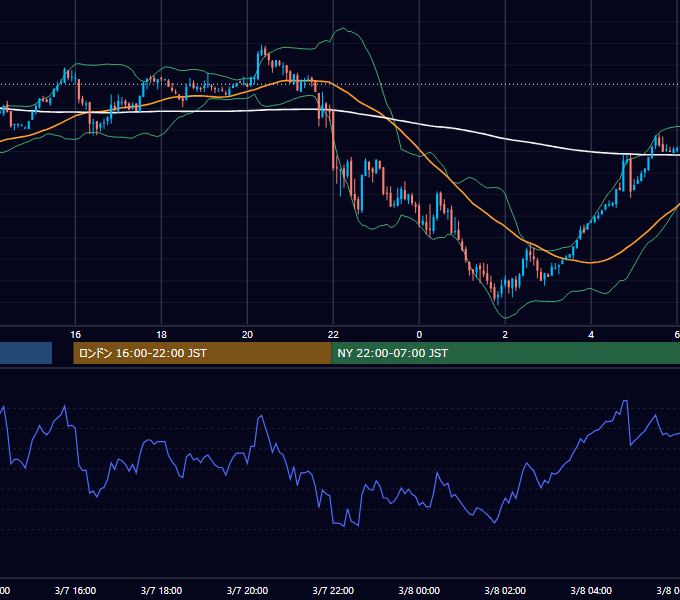Click the 3/7 22:00 label on lower axis
Screen dimensions: 680x600
[x=333, y=591]
